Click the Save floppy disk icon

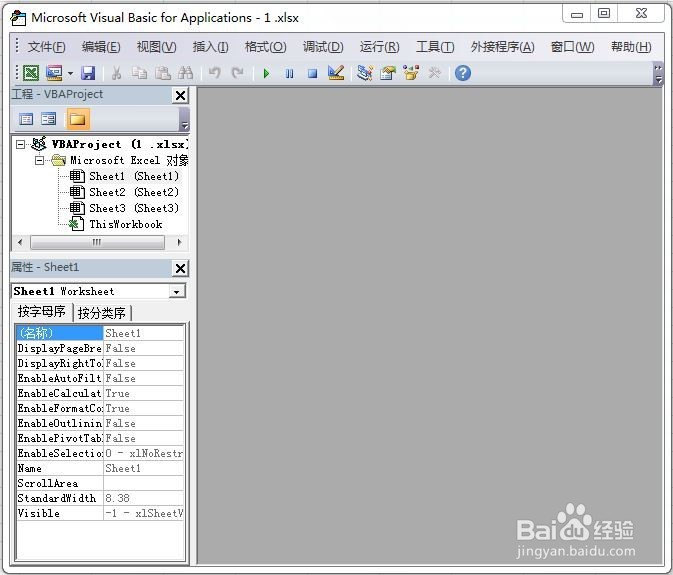(x=88, y=73)
